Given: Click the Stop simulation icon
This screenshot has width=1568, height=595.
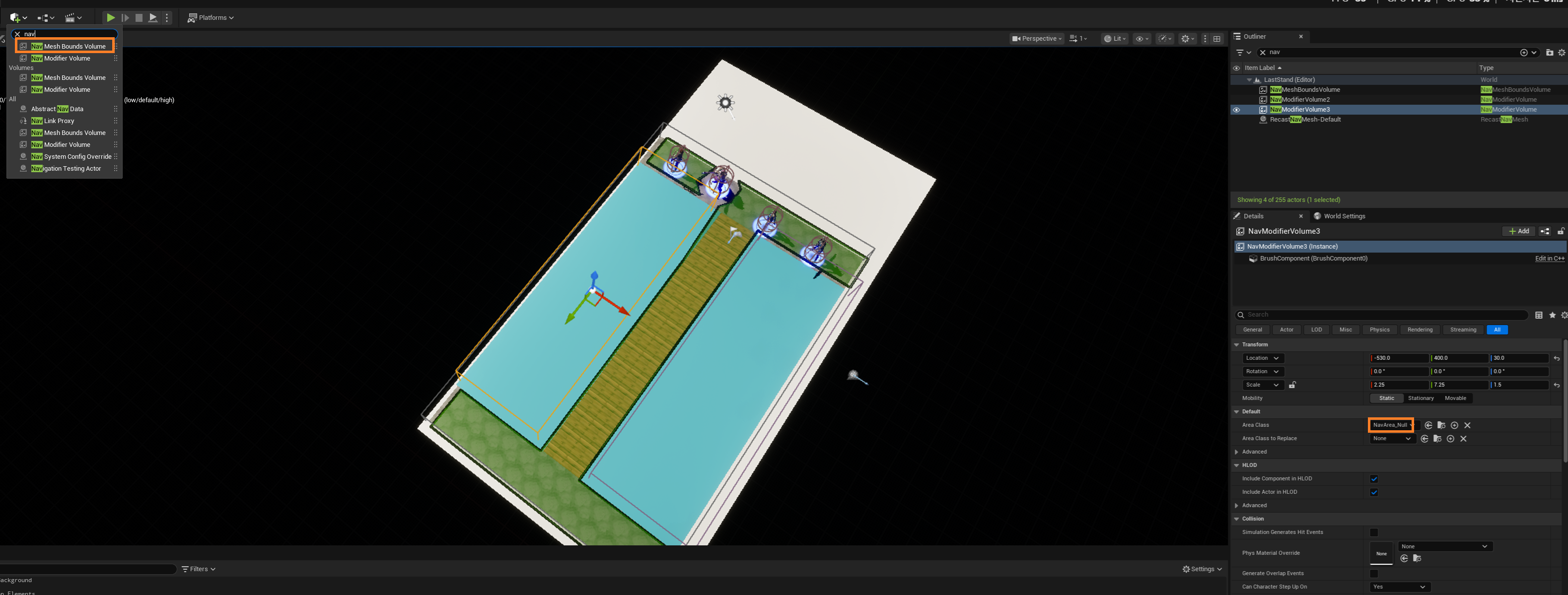Looking at the screenshot, I should [x=139, y=18].
